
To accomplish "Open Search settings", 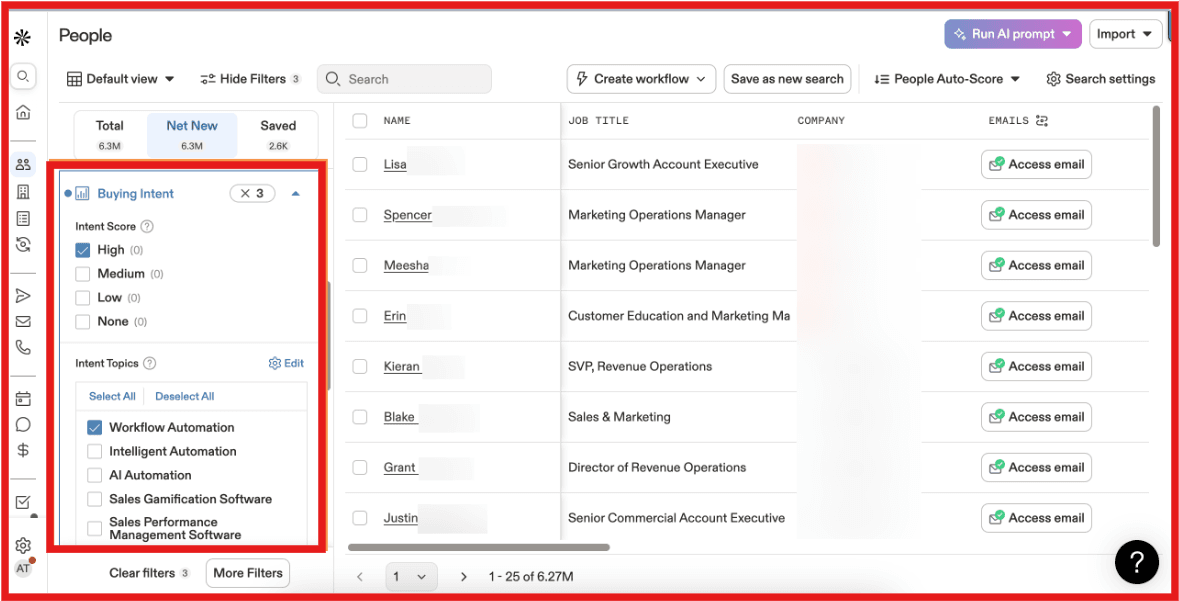I will (x=1101, y=79).
